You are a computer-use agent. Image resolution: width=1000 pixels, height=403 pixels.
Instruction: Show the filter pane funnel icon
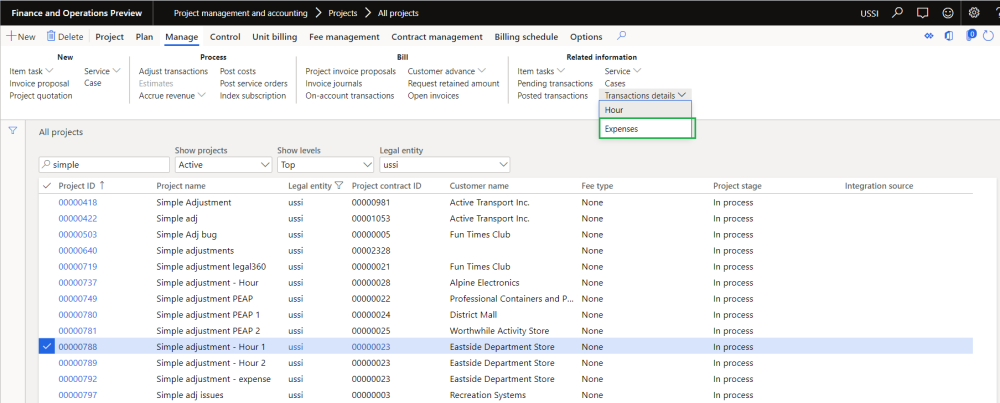[x=13, y=130]
